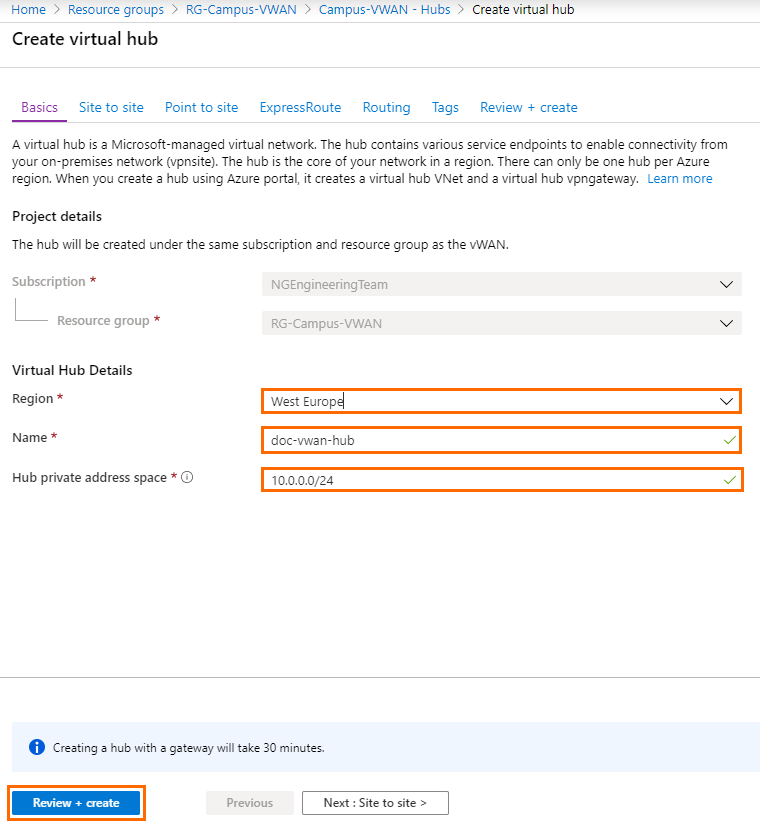Click the Review + create button

point(75,802)
